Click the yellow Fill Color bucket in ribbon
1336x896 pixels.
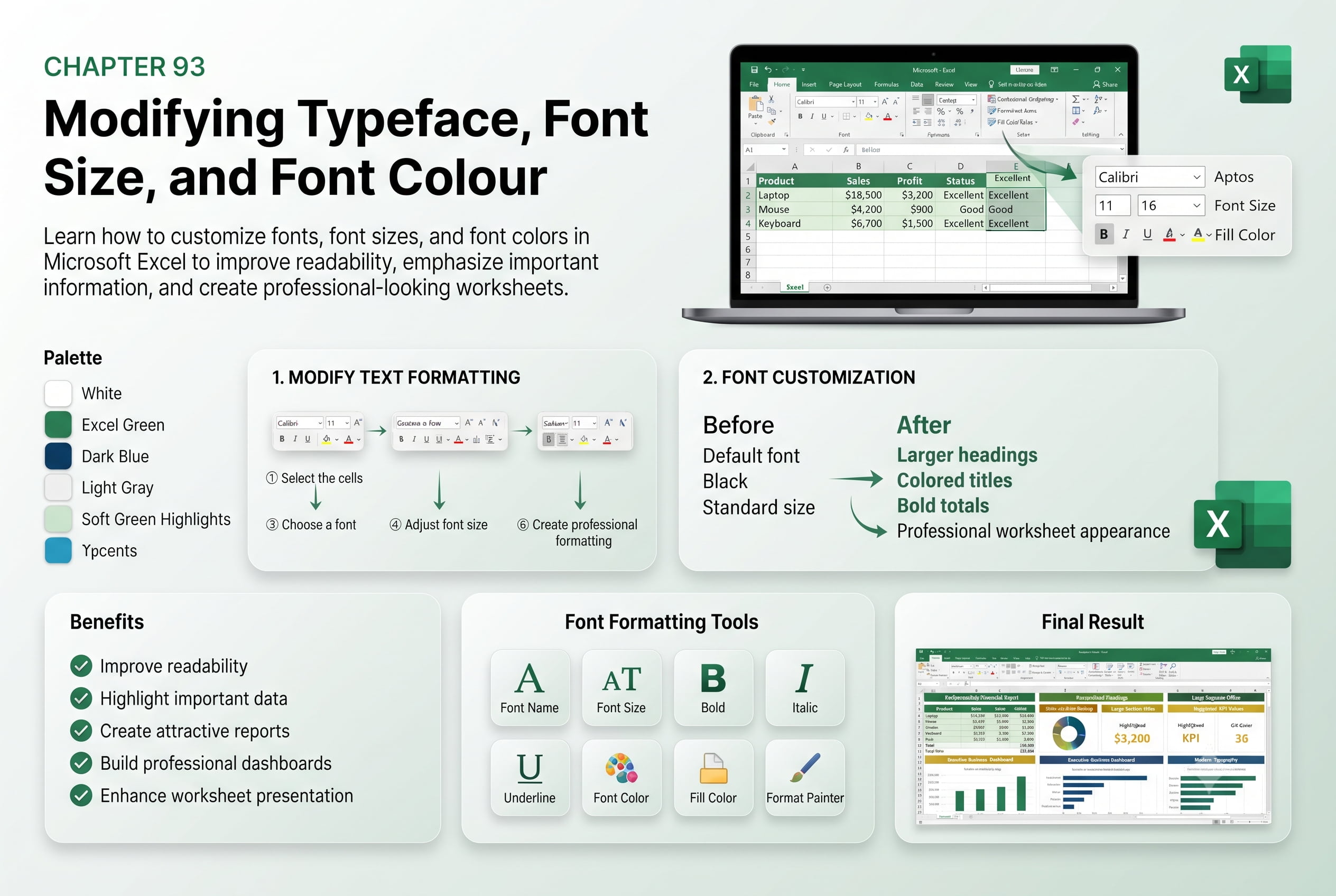click(x=868, y=117)
